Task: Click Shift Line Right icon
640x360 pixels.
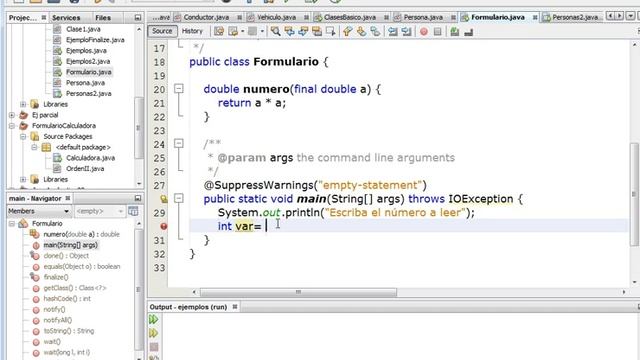Action: 407,31
